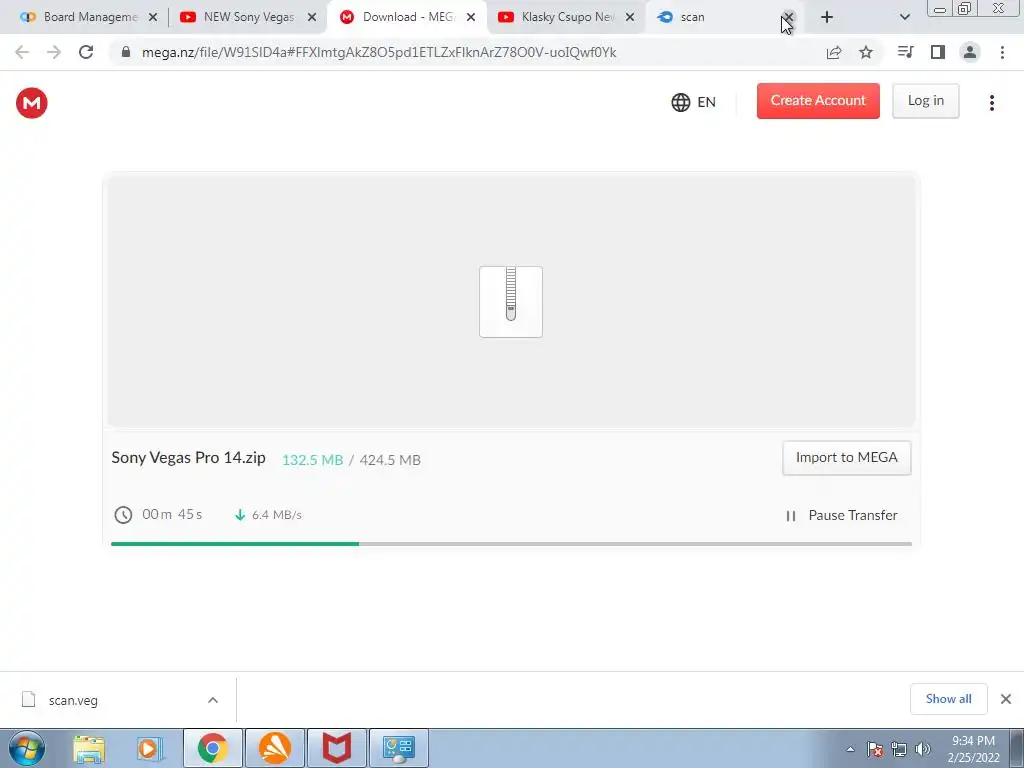Expand scan.veg download options chevron
Viewport: 1024px width, 768px height.
click(213, 700)
